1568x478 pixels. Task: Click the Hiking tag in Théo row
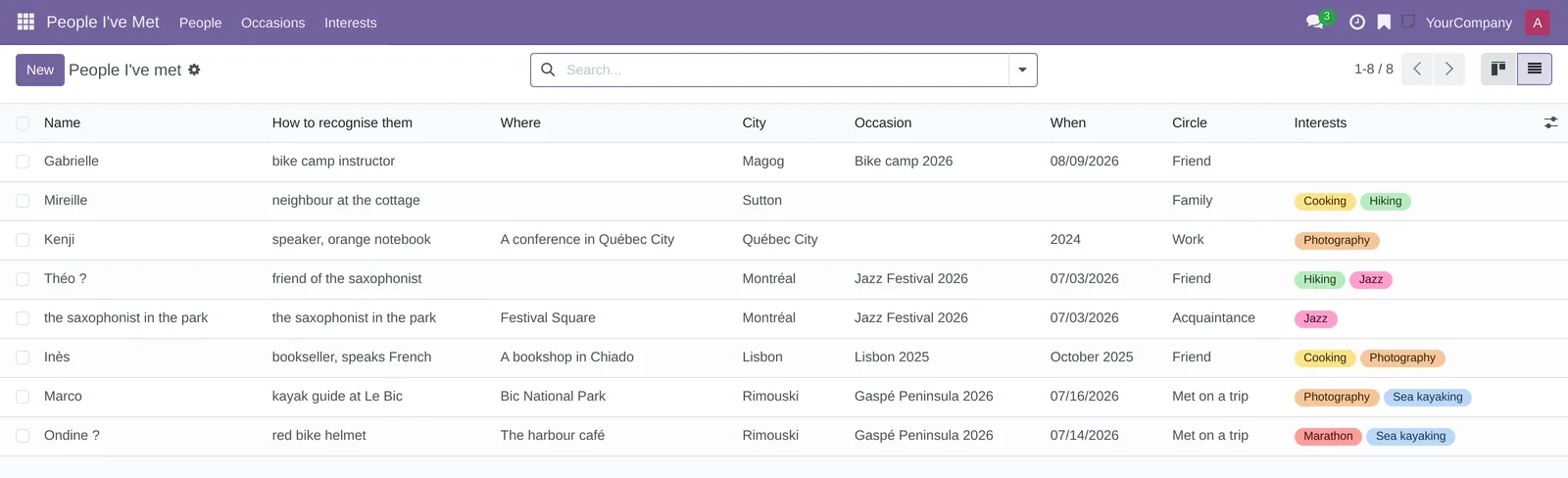pos(1319,279)
